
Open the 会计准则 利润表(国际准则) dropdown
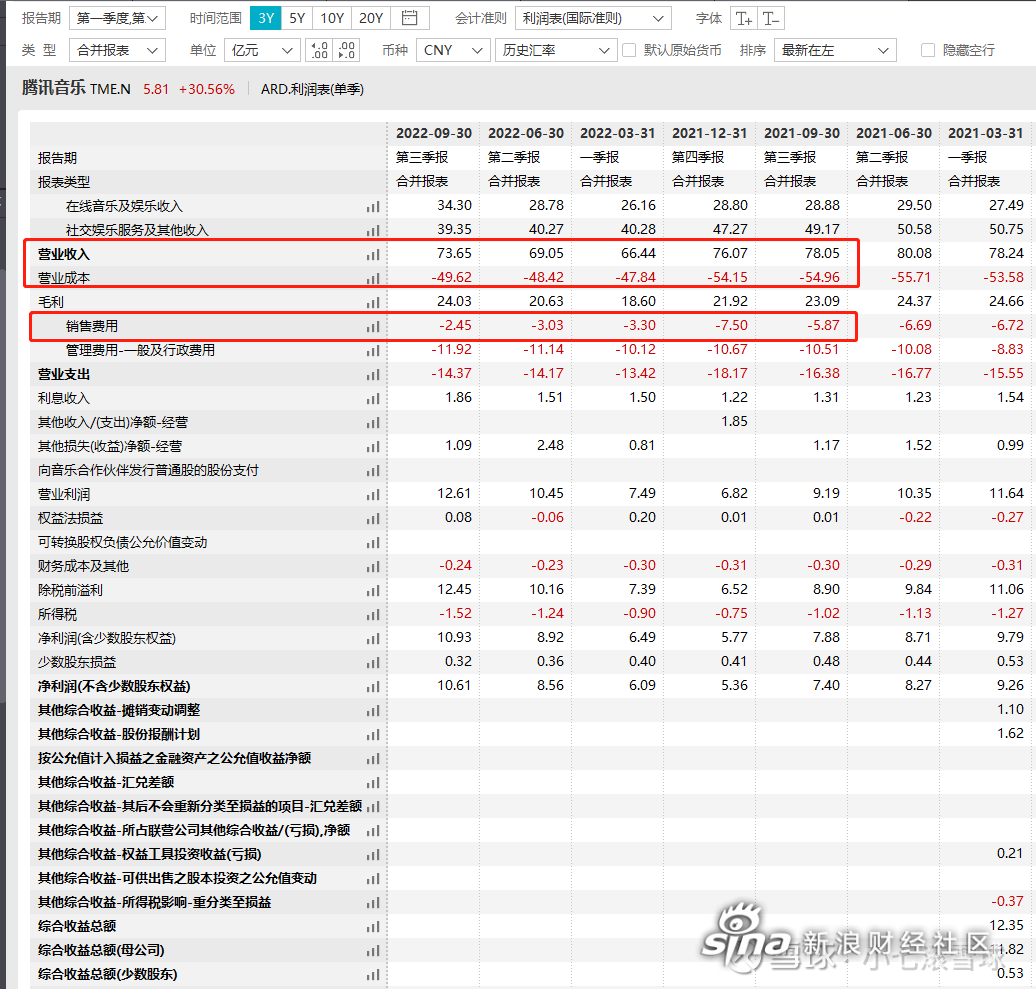593,18
